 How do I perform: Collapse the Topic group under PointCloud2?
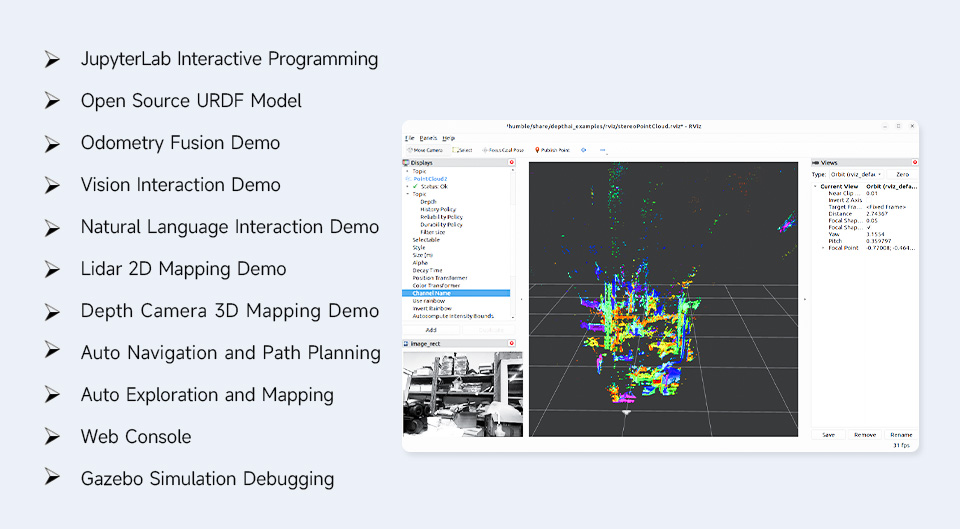coord(407,194)
